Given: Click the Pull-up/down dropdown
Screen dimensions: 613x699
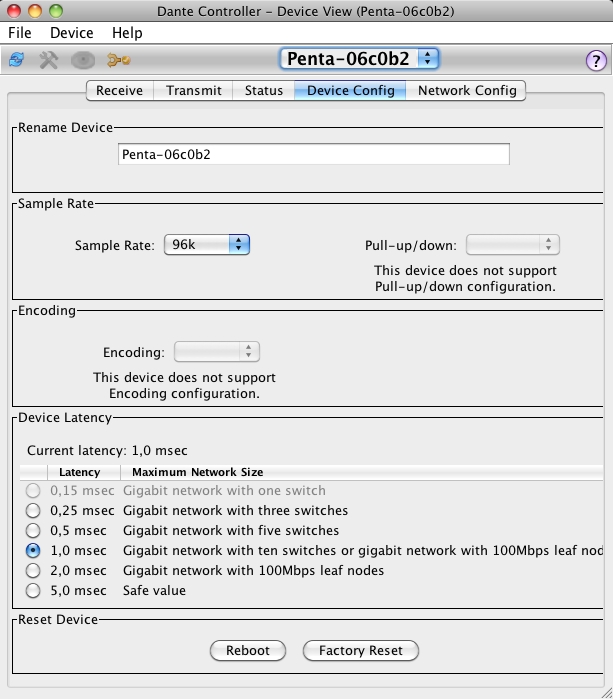Looking at the screenshot, I should coord(512,245).
